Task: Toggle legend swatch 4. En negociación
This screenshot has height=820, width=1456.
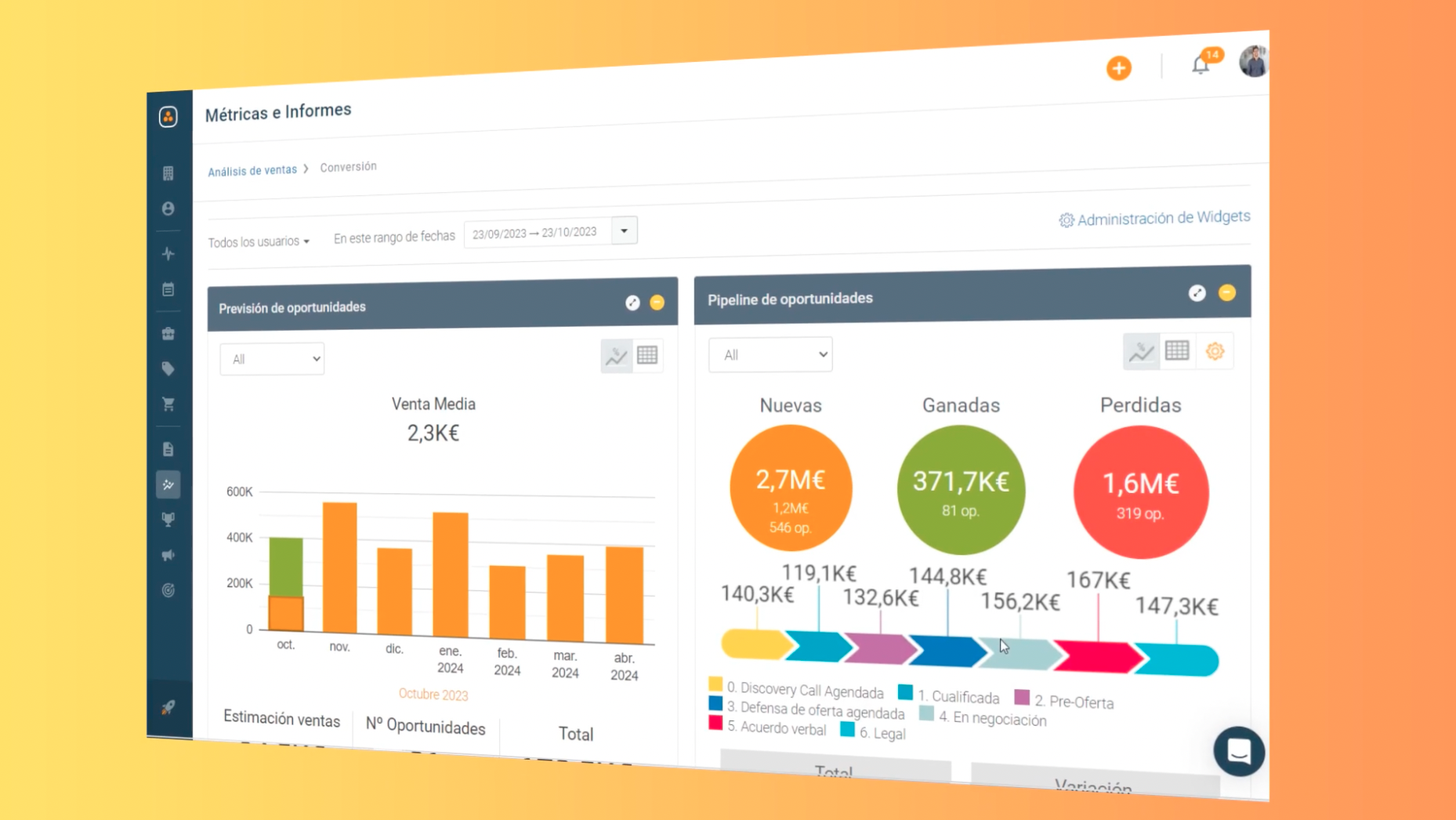Action: tap(926, 713)
